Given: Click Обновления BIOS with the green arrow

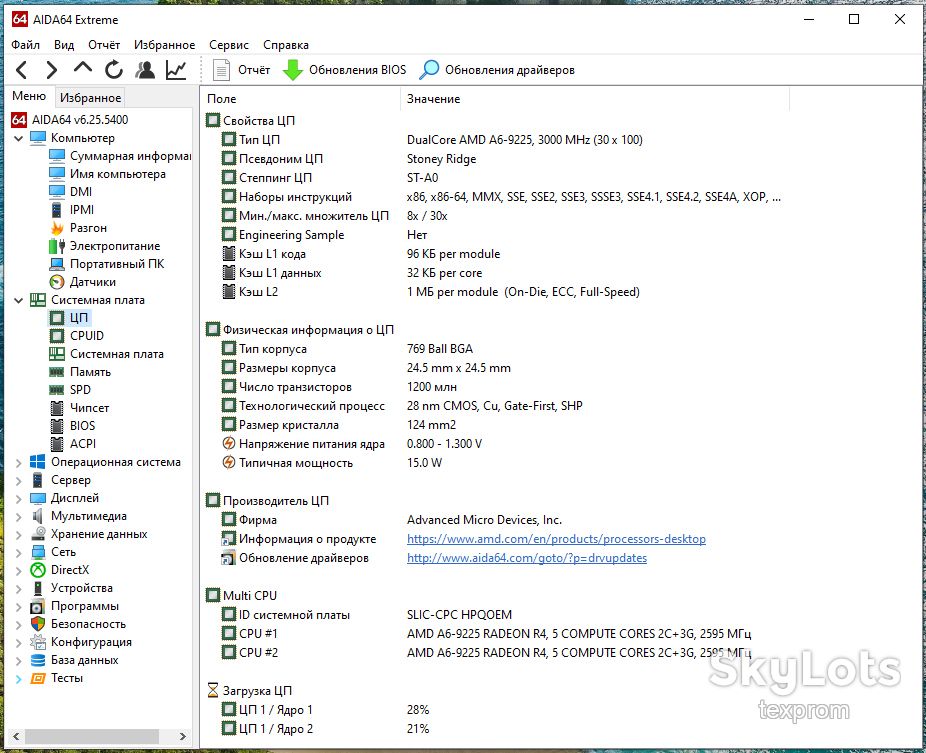Looking at the screenshot, I should point(344,70).
